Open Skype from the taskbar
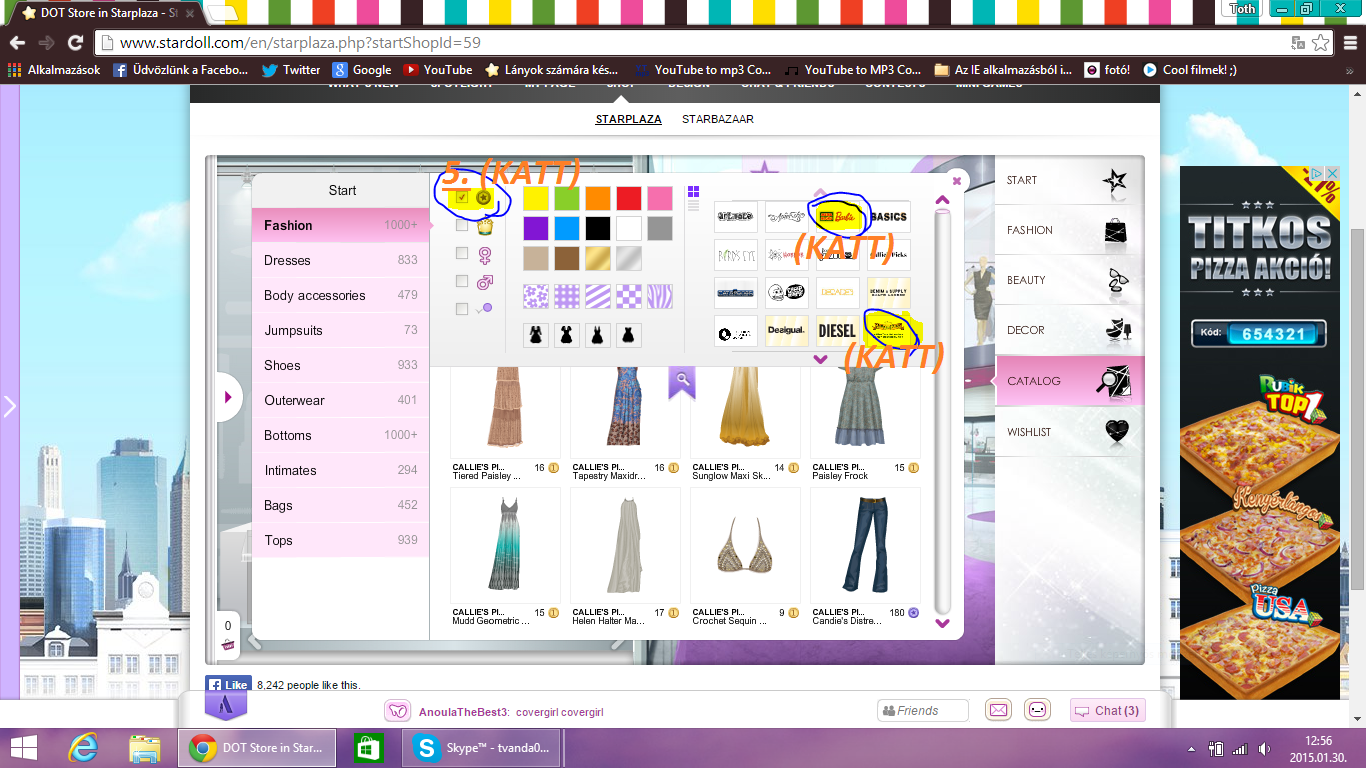The image size is (1366, 768). pos(483,748)
